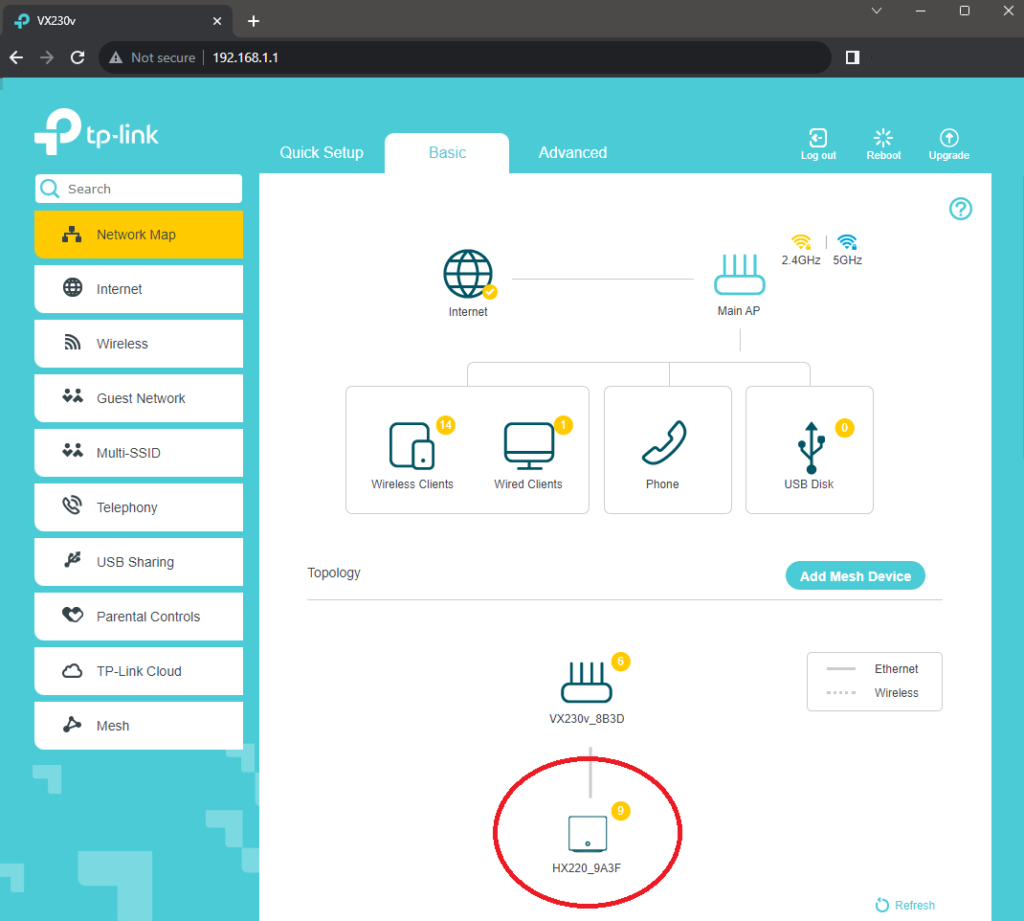Click the Add Mesh Device button
Image resolution: width=1024 pixels, height=921 pixels.
point(855,576)
